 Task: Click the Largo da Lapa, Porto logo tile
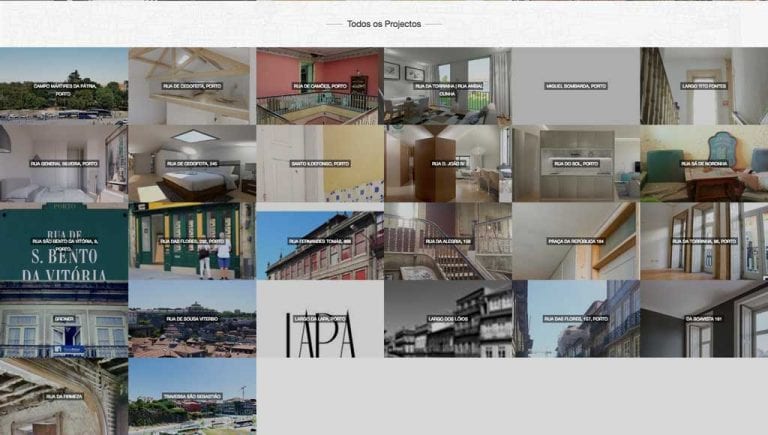point(320,319)
